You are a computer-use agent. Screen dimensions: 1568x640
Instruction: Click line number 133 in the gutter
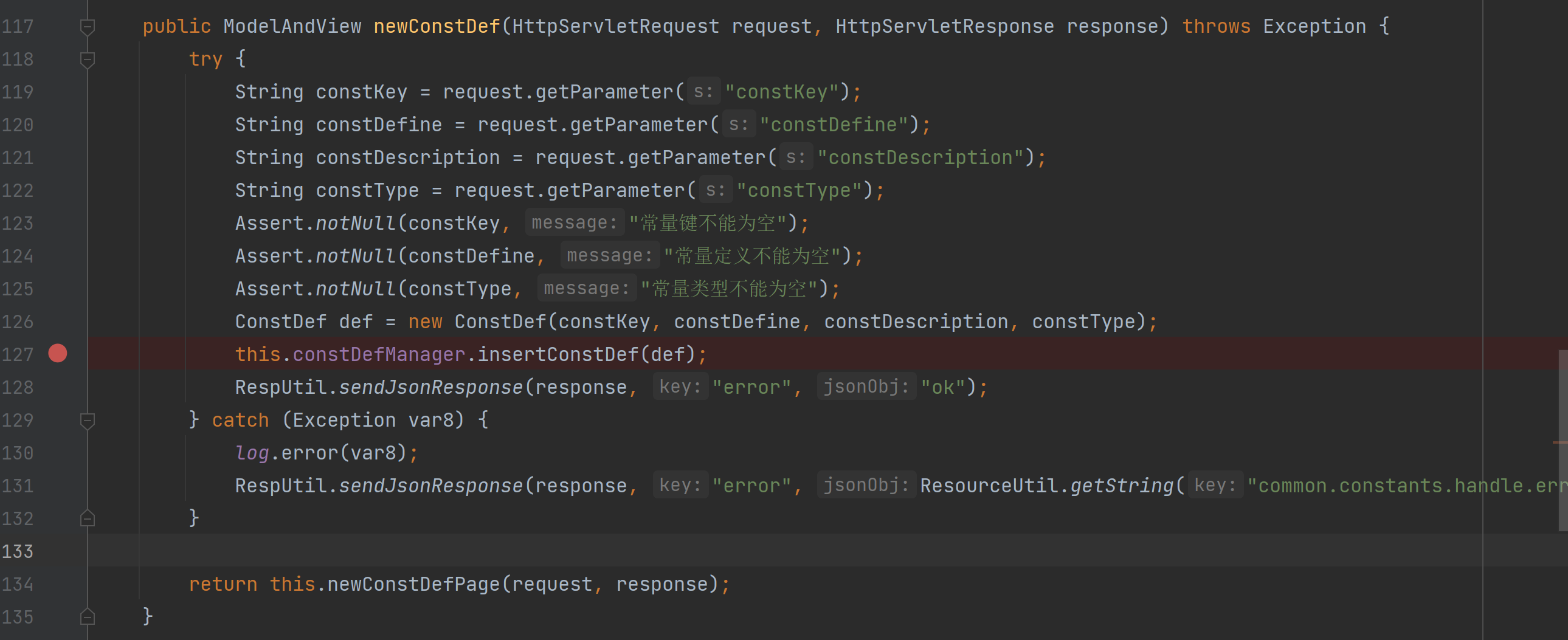pos(18,551)
